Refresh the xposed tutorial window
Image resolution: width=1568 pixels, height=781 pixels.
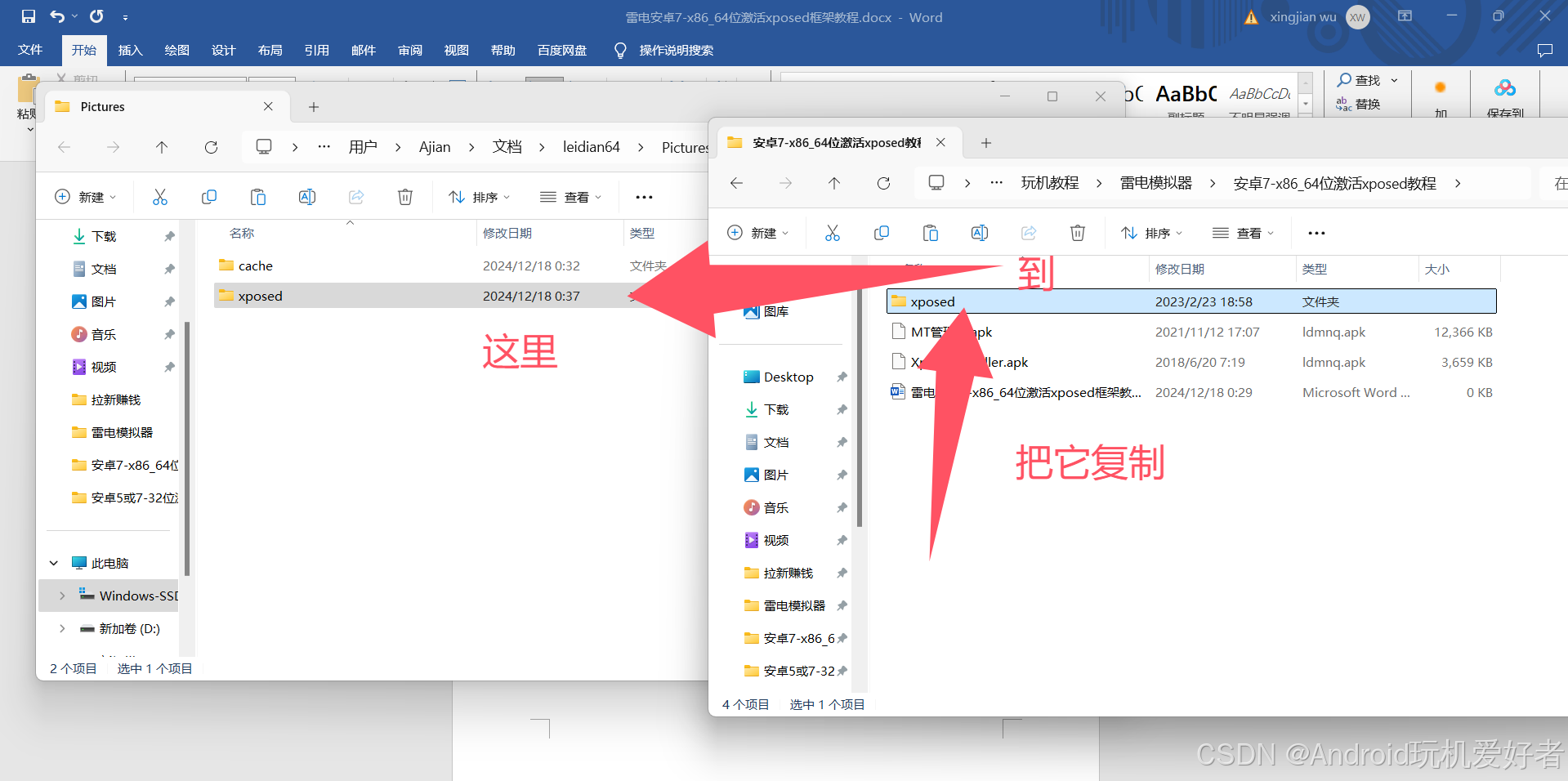click(x=883, y=183)
